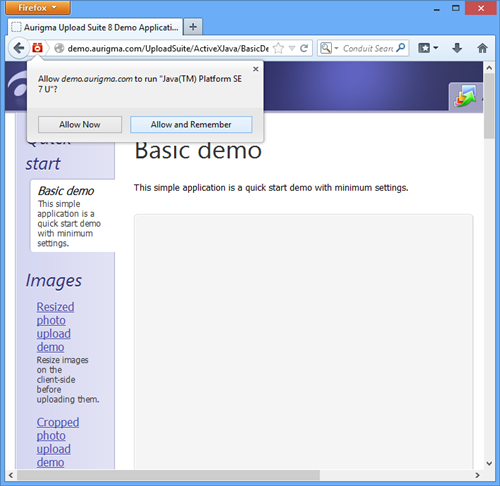Click the Images section heading

pyautogui.click(x=54, y=281)
